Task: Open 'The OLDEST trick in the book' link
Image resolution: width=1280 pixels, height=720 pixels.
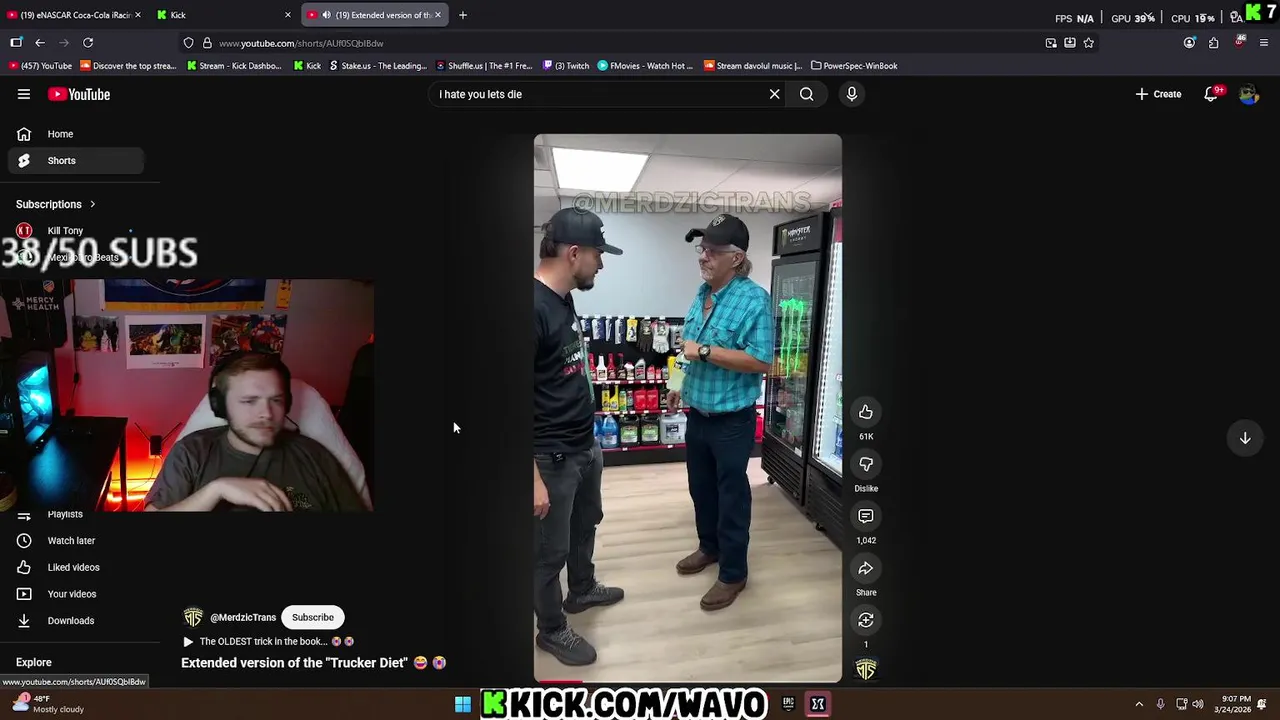Action: coord(269,641)
